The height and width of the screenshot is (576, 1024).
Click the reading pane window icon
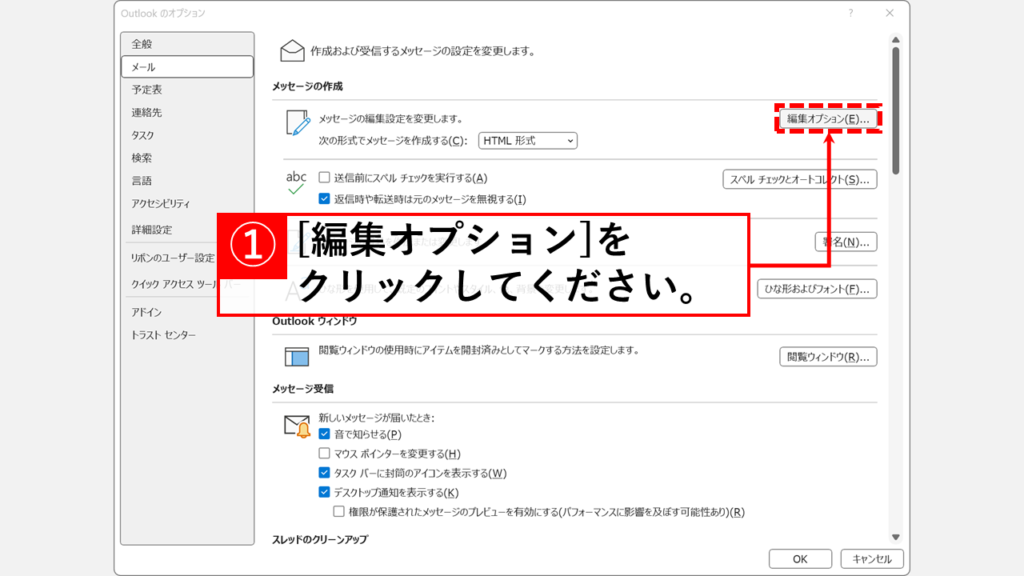[x=296, y=357]
